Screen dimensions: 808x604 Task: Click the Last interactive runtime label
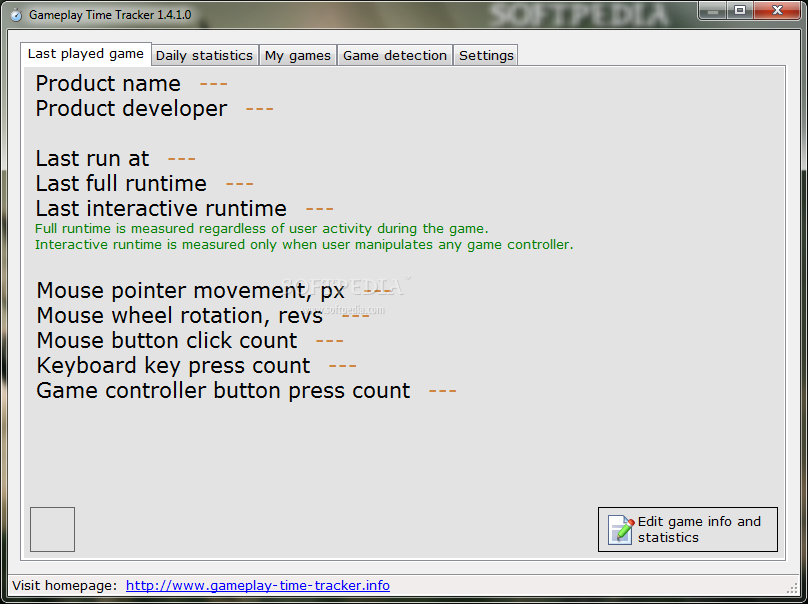pos(161,209)
